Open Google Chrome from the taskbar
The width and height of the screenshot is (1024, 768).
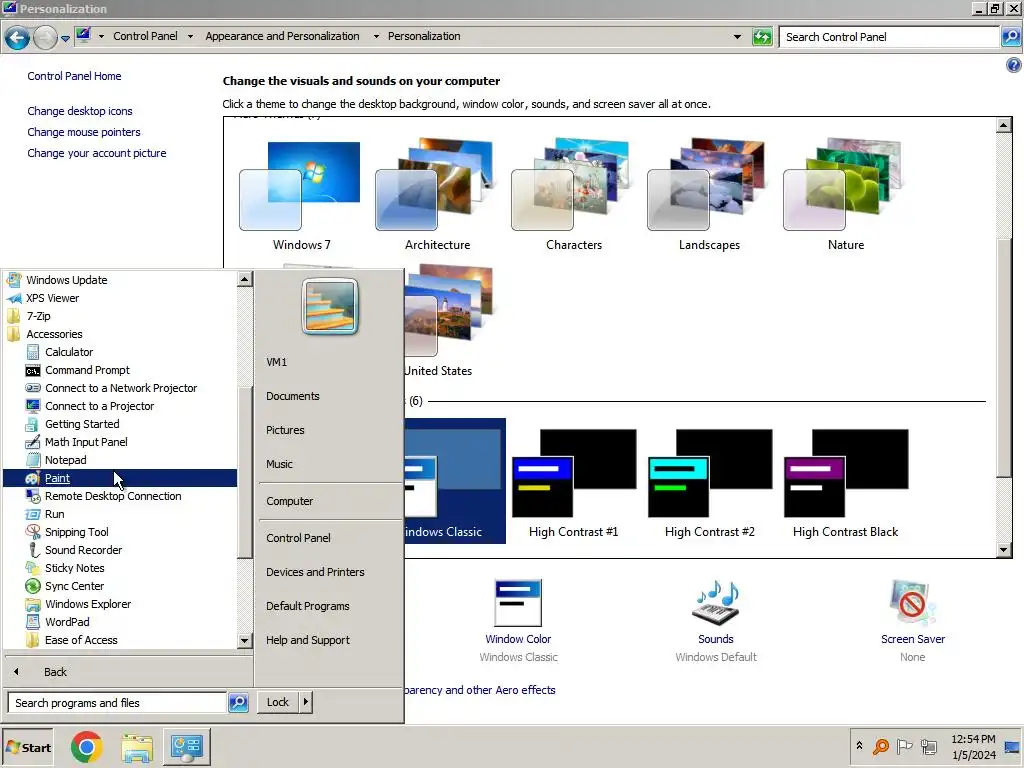point(87,747)
